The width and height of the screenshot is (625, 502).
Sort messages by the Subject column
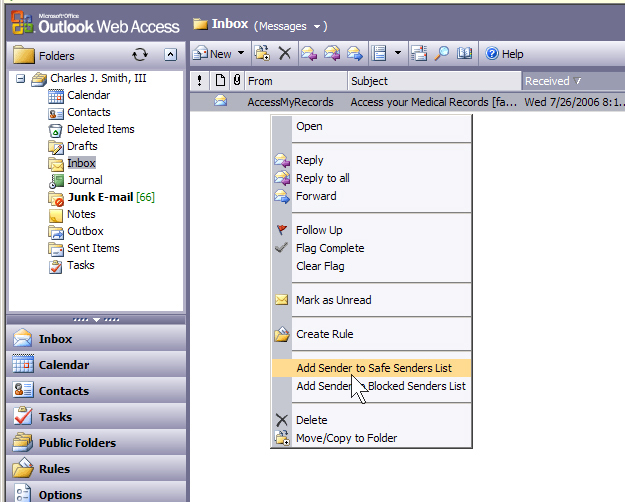point(434,81)
